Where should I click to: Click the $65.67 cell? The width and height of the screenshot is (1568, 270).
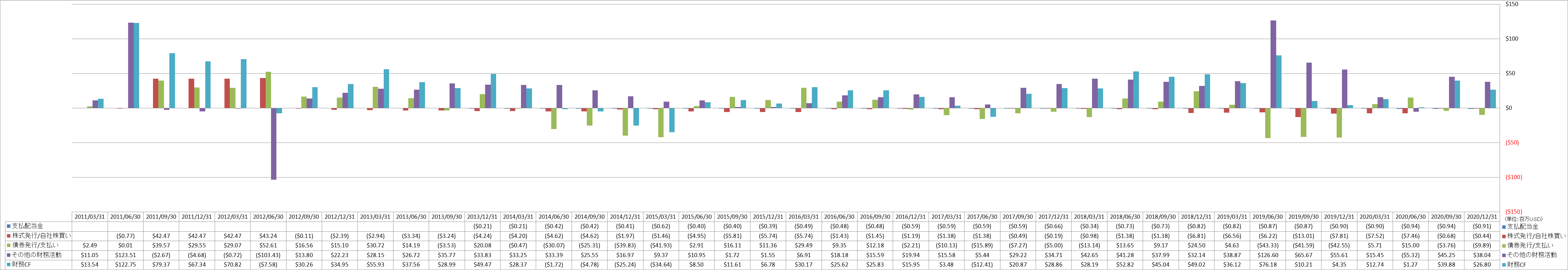click(1303, 256)
